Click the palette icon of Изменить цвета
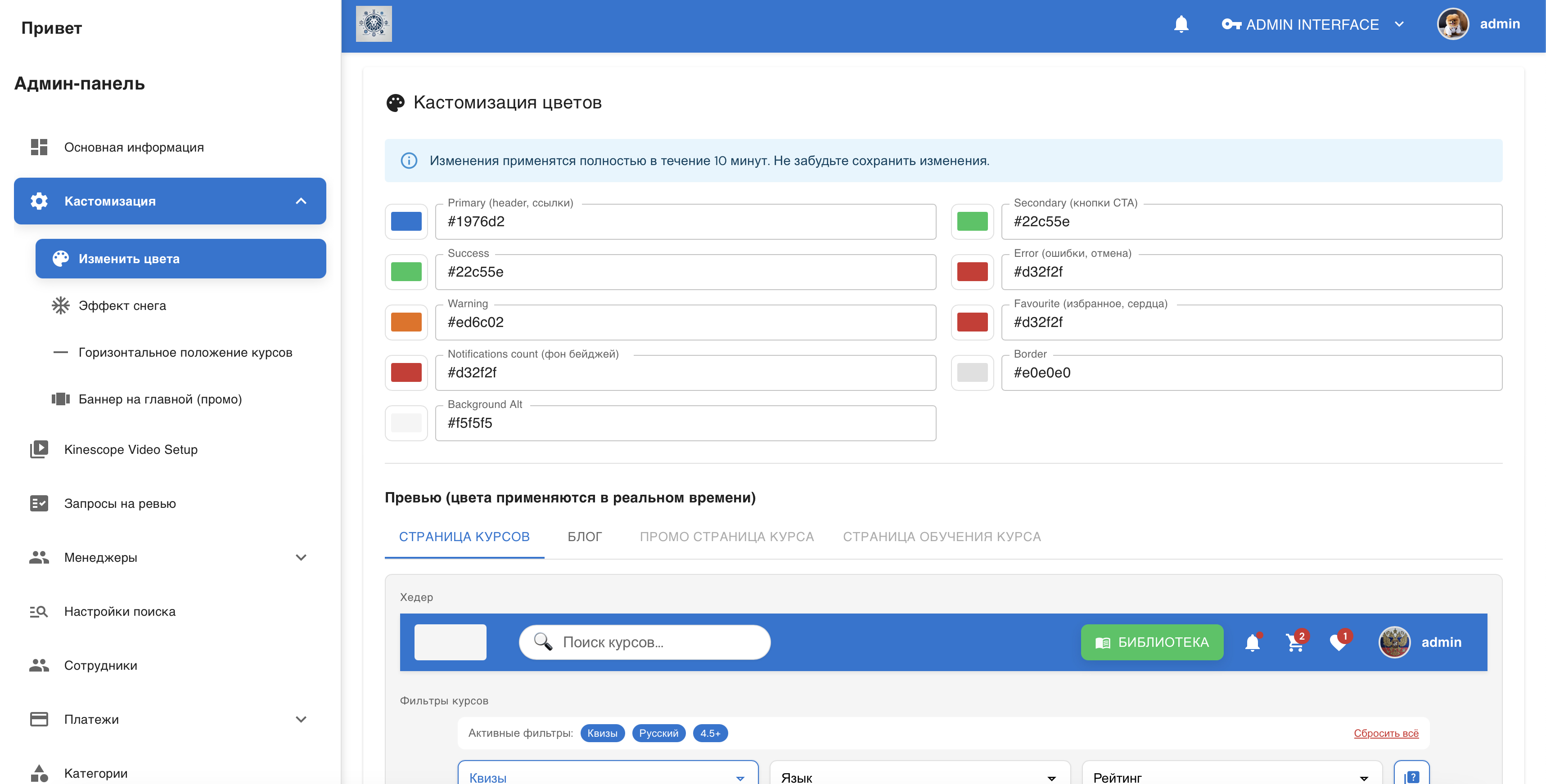 (61, 259)
